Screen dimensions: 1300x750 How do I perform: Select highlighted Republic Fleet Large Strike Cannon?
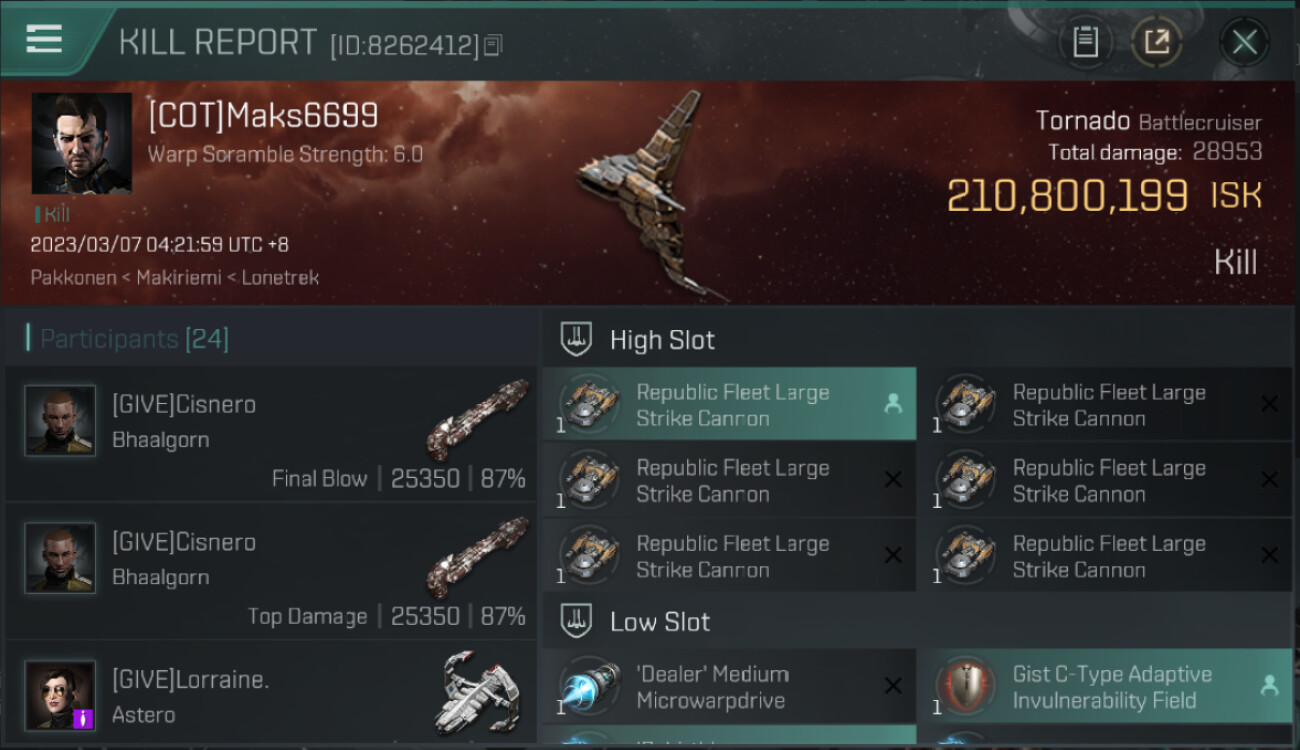click(729, 404)
